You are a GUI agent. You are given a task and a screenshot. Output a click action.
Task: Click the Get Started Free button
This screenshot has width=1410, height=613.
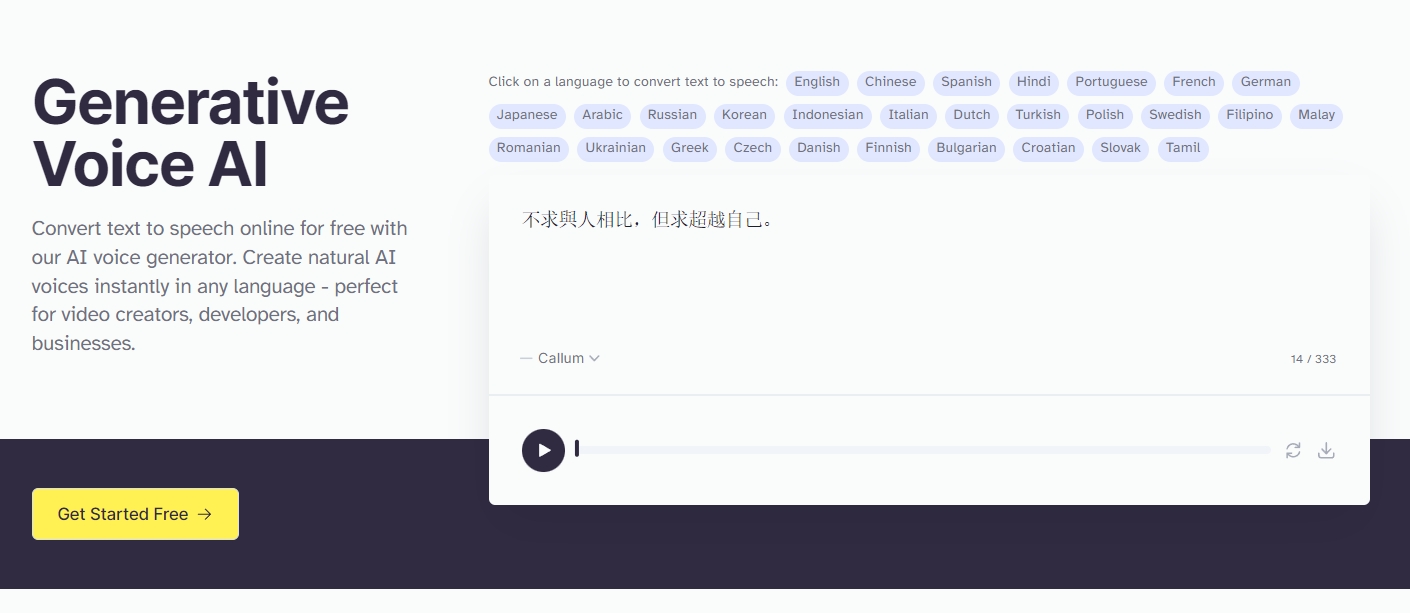(135, 514)
